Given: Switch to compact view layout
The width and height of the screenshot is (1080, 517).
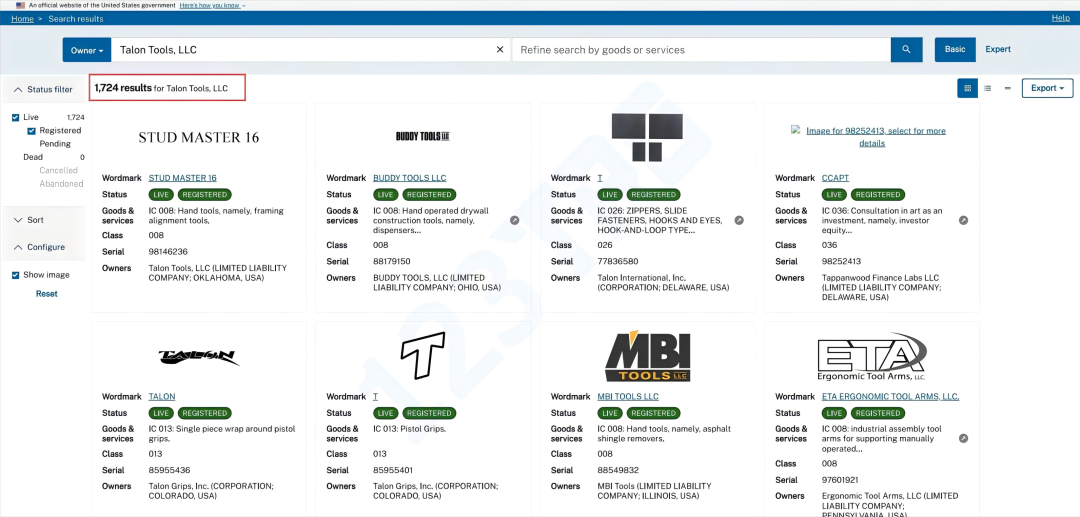Looking at the screenshot, I should (x=1008, y=88).
